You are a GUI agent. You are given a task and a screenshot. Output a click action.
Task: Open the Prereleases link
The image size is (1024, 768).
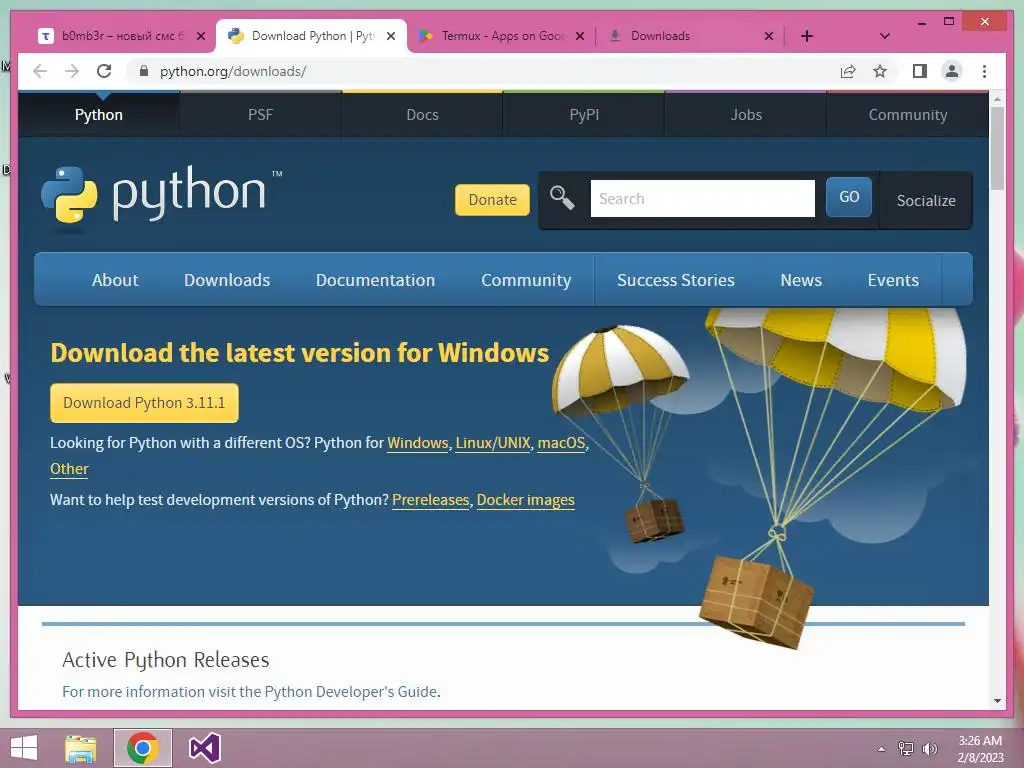[x=430, y=500]
